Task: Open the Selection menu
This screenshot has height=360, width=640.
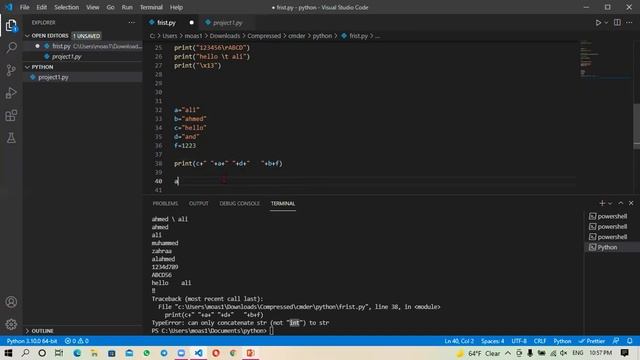Action: pos(67,7)
